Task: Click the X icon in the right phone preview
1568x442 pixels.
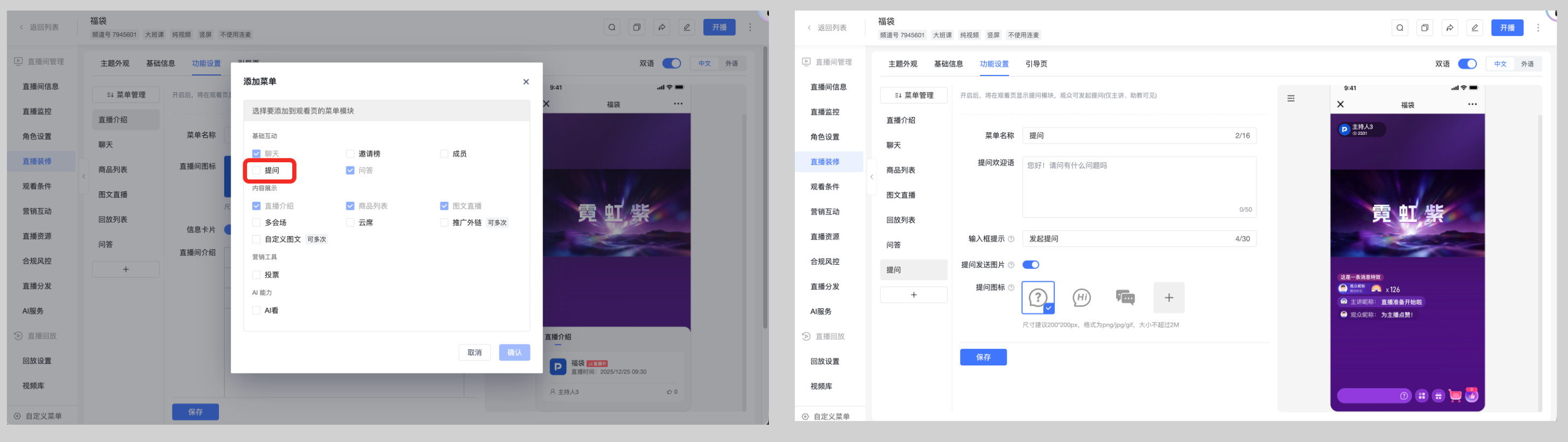Action: [x=1340, y=105]
